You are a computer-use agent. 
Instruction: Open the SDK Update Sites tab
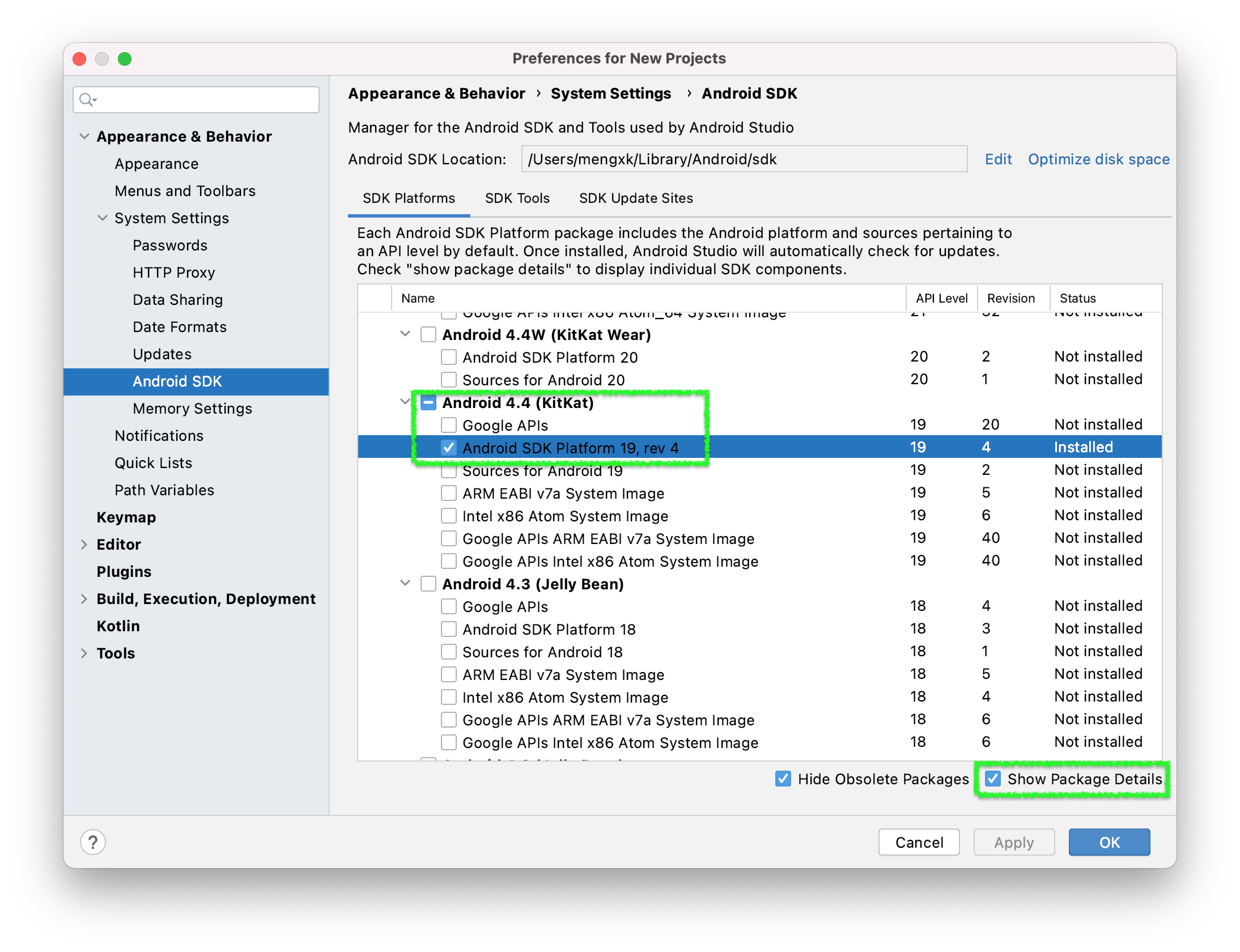pos(636,198)
